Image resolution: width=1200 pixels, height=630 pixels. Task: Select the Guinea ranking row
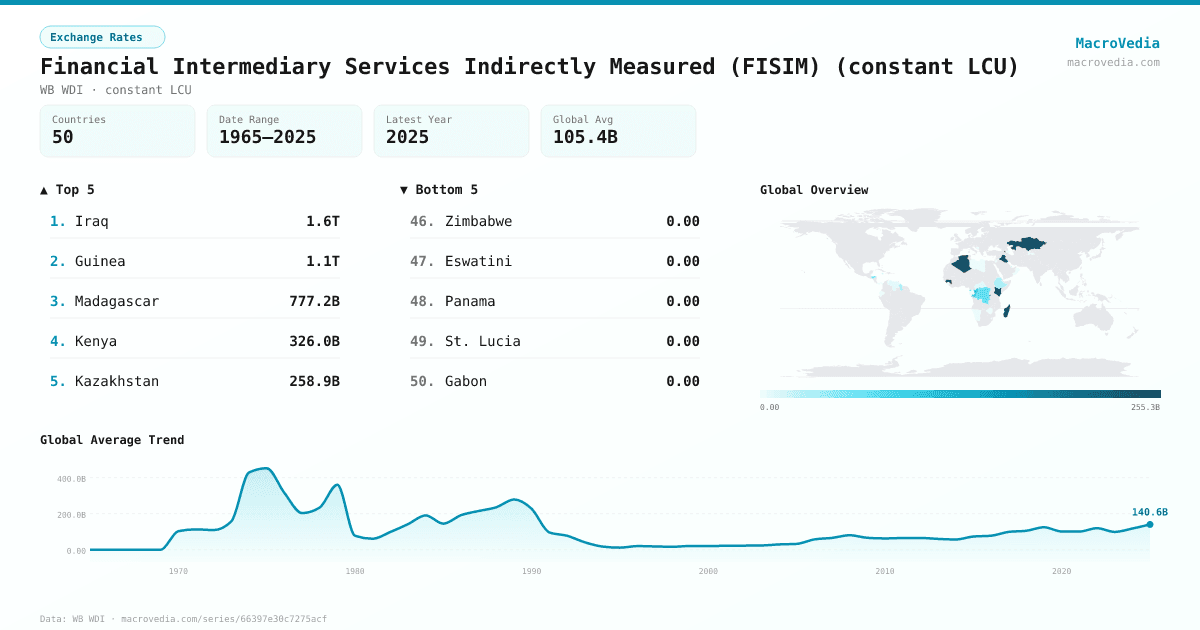[195, 261]
